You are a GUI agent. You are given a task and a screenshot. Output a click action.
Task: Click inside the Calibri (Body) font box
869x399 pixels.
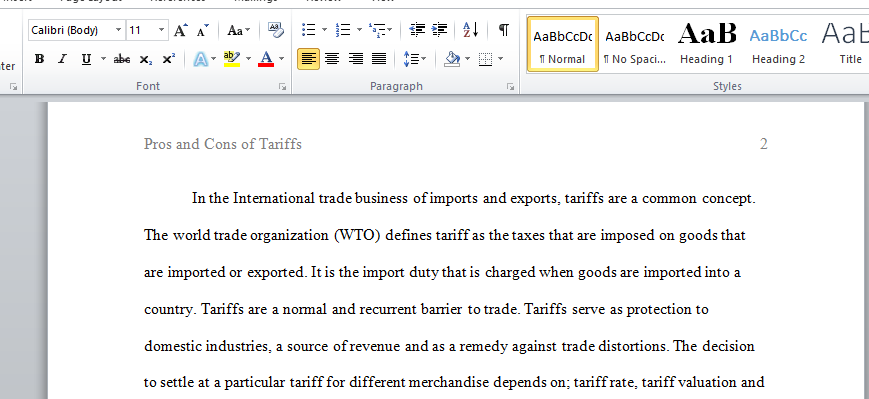click(70, 30)
